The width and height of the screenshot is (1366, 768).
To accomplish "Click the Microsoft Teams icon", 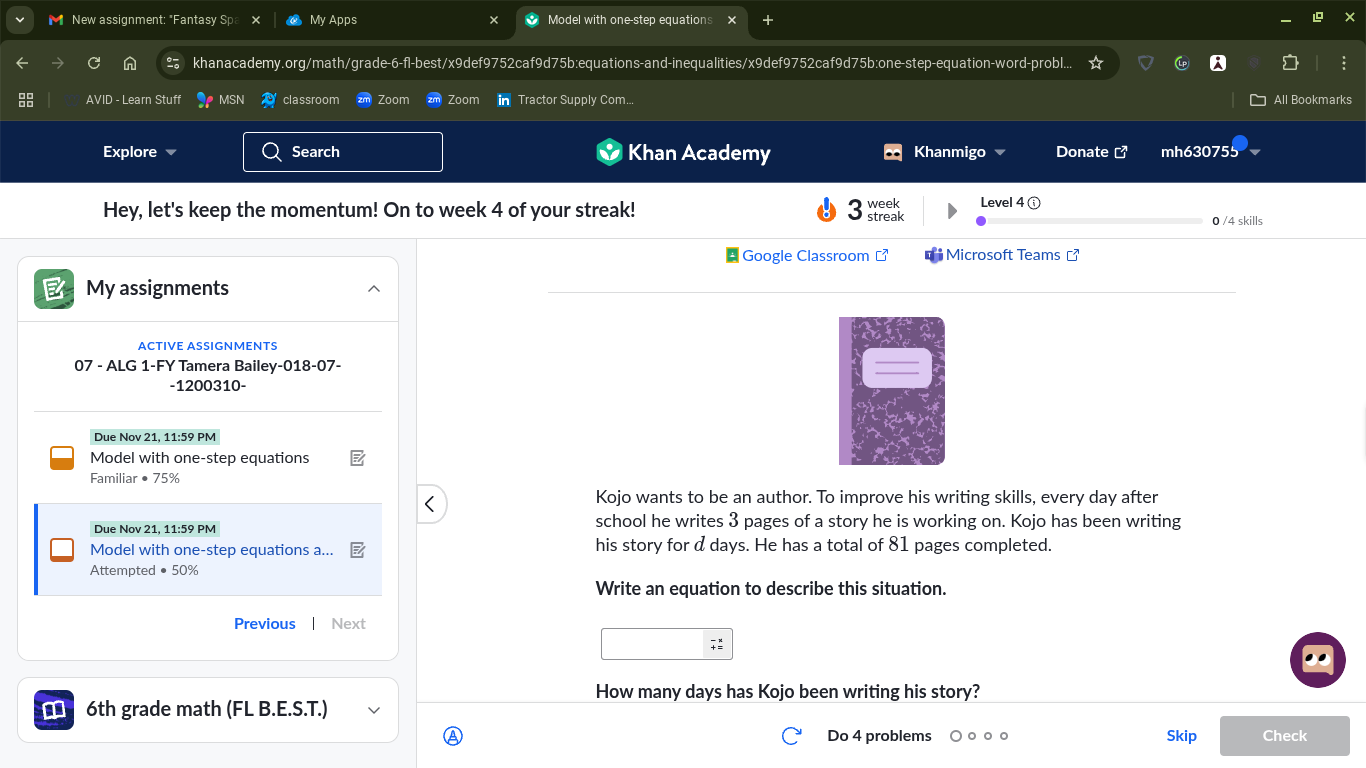I will pos(934,255).
